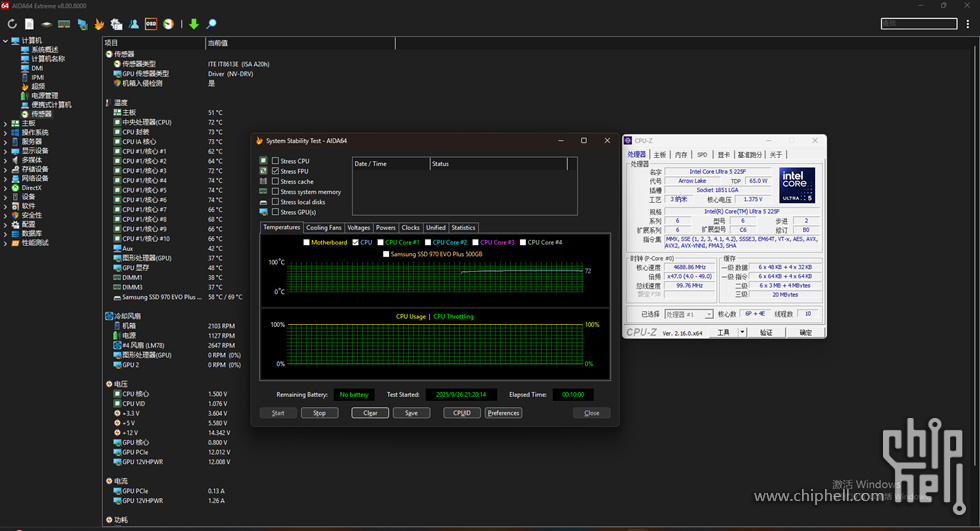Select 电源管理 in the computer tree
The height and width of the screenshot is (531, 980).
tap(44, 96)
